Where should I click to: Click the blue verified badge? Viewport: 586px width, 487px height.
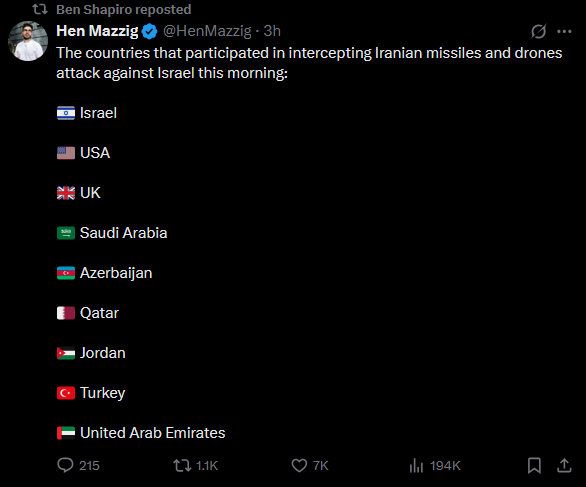[149, 31]
